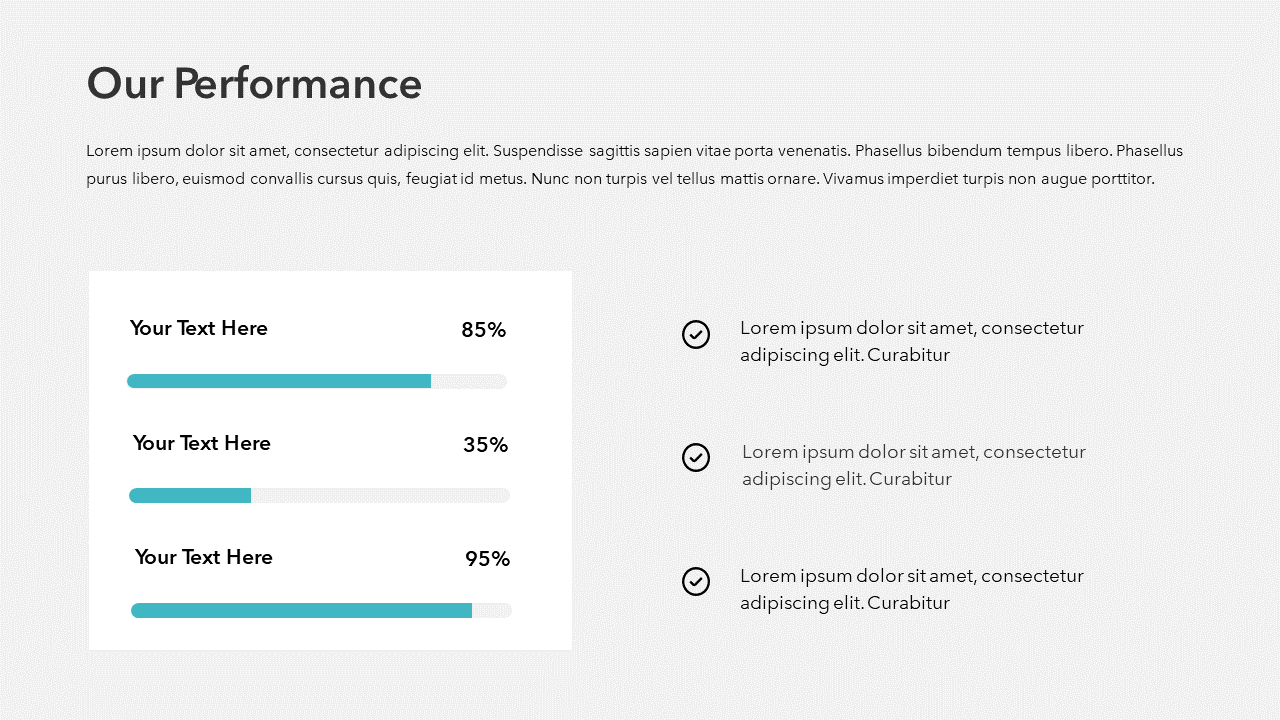Select the "Our Performance" slide title
The height and width of the screenshot is (720, 1280).
coord(254,83)
